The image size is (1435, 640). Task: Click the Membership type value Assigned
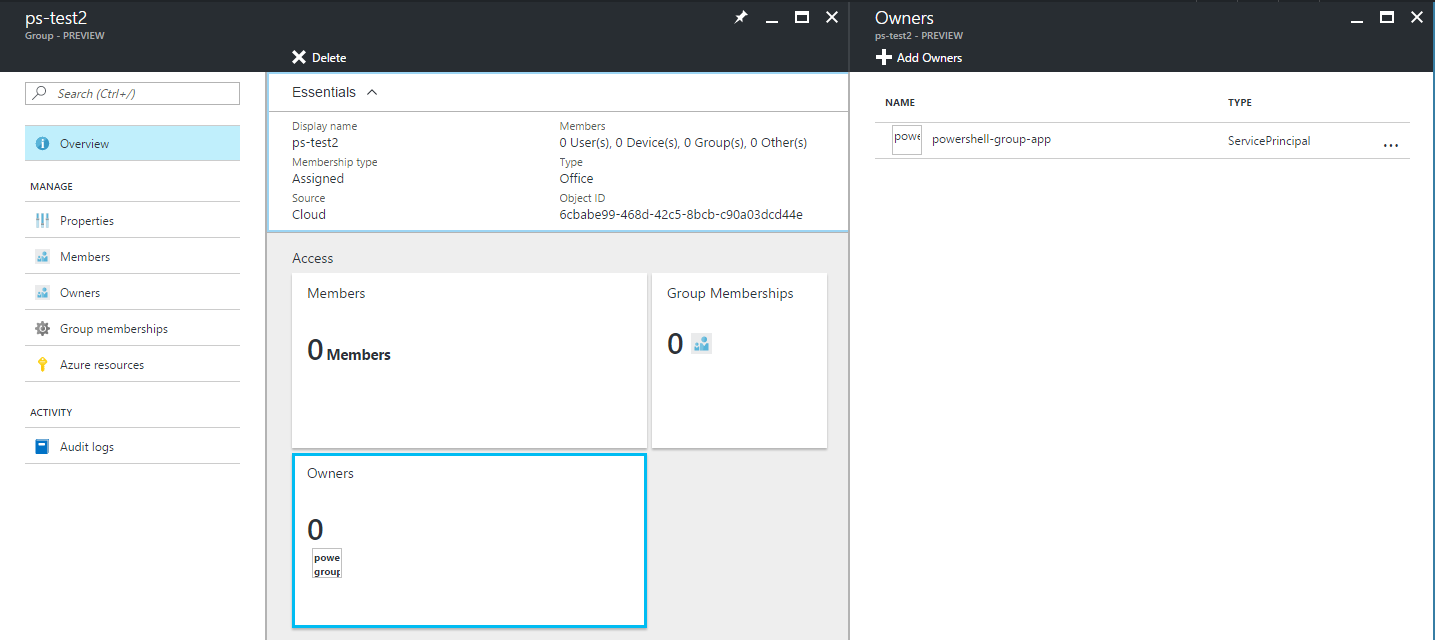point(318,178)
